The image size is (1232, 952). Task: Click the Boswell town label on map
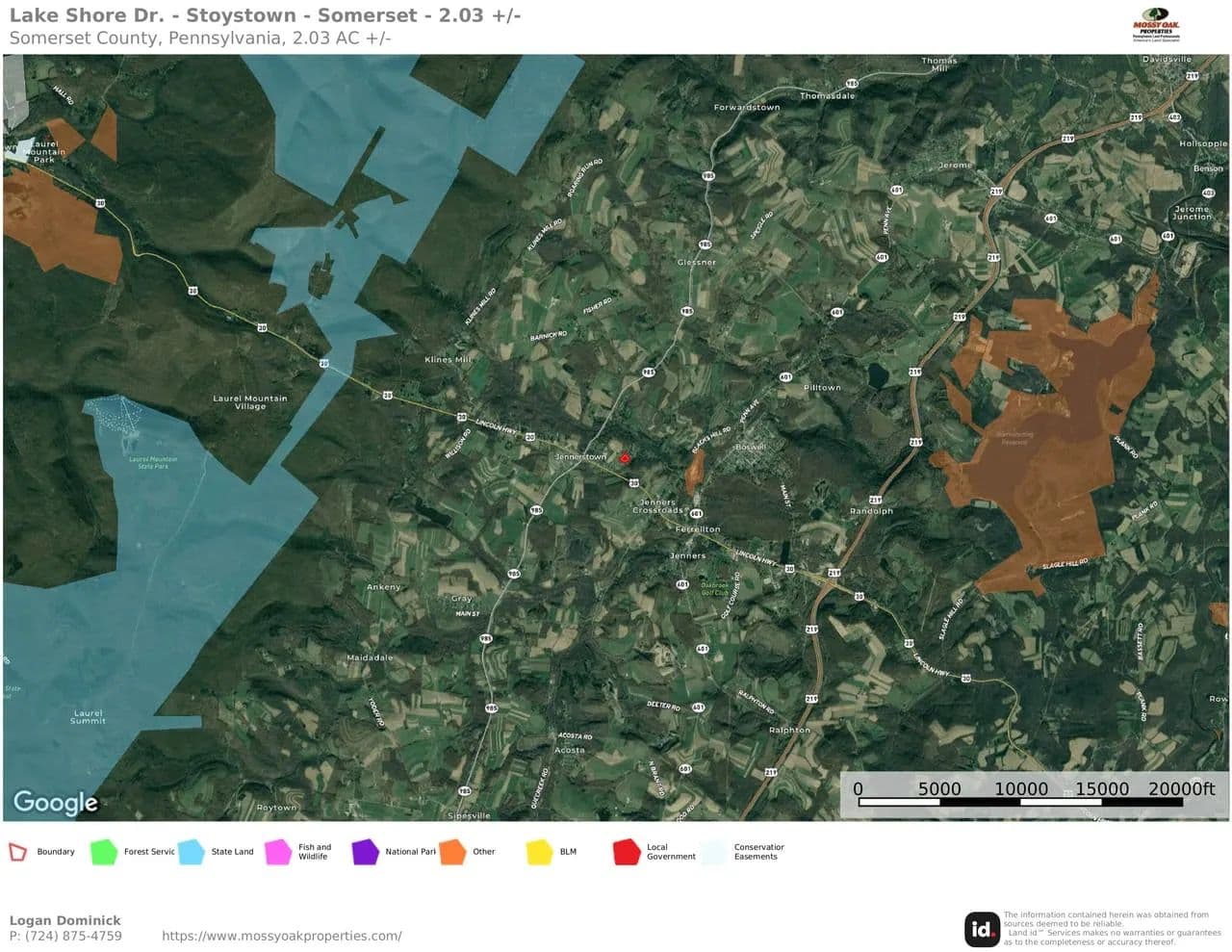(x=751, y=448)
